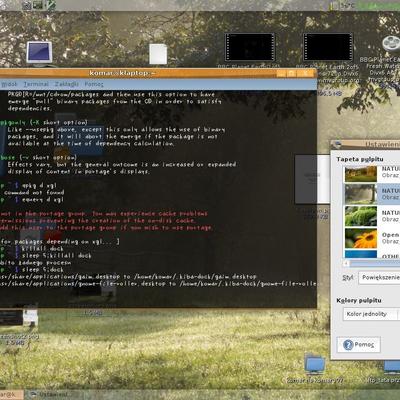This screenshot has height=400, width=400.
Task: Open the computer monitor desktop icon
Action: coord(39,52)
